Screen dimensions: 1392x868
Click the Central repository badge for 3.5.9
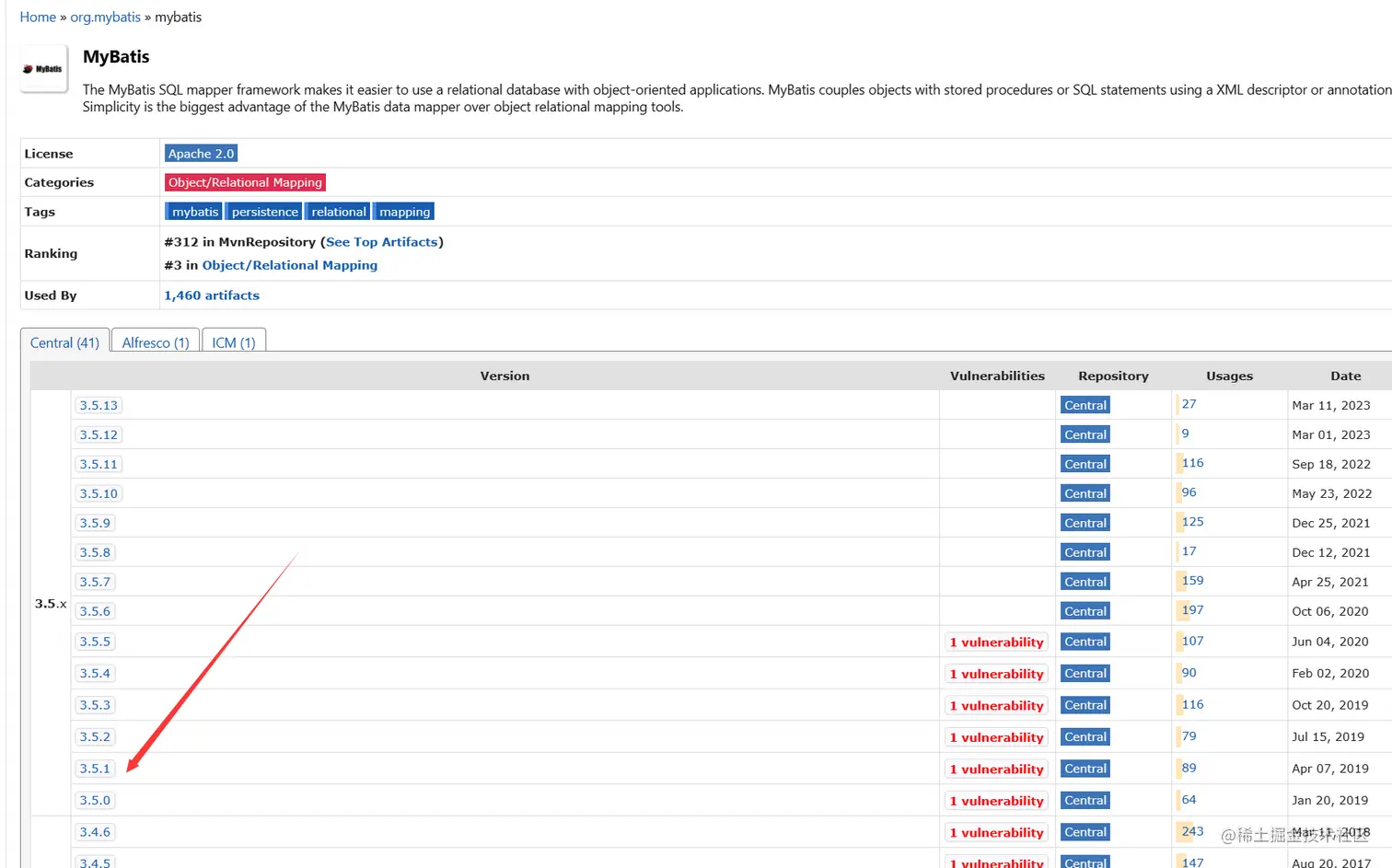(x=1085, y=523)
